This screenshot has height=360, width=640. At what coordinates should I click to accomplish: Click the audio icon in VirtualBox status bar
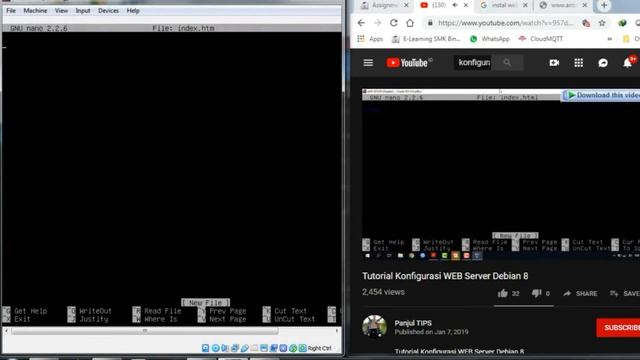tap(225, 348)
